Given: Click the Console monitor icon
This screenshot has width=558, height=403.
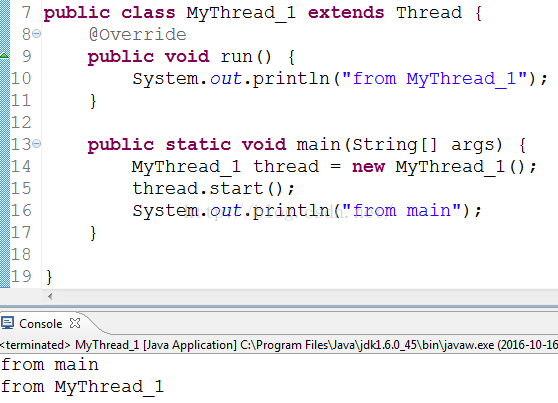Looking at the screenshot, I should click(x=7, y=323).
